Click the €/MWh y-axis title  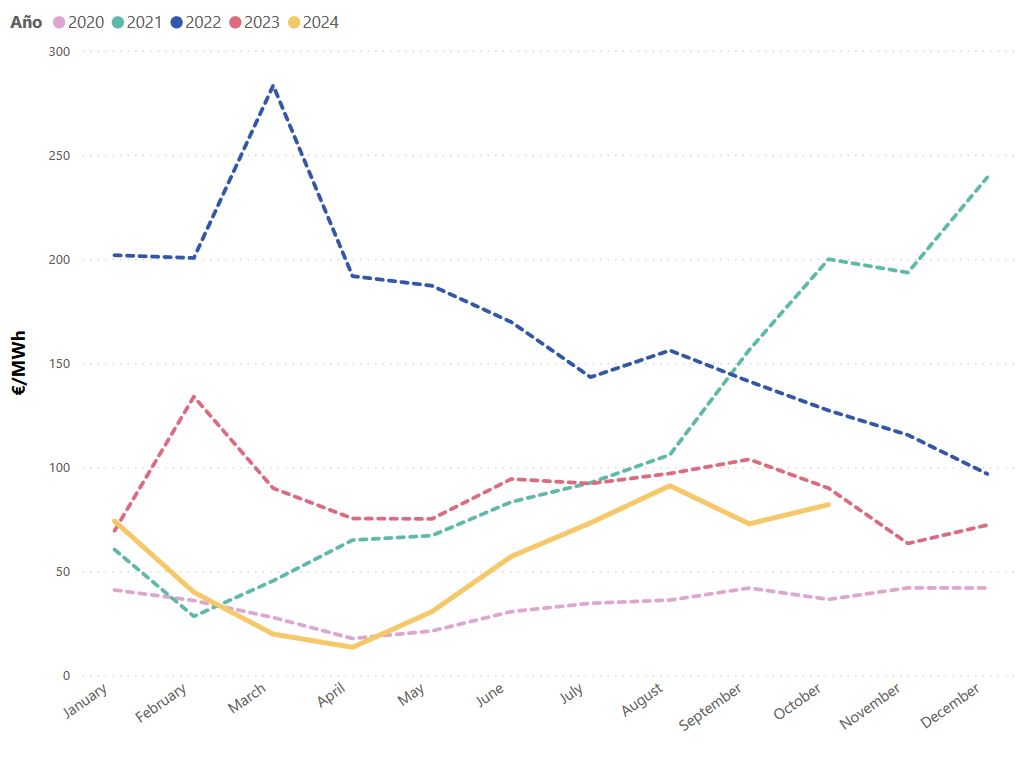pyautogui.click(x=19, y=363)
